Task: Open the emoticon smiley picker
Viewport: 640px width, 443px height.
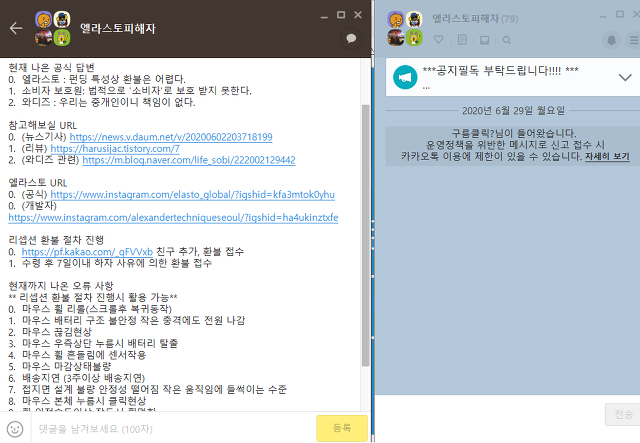Action: [15, 429]
